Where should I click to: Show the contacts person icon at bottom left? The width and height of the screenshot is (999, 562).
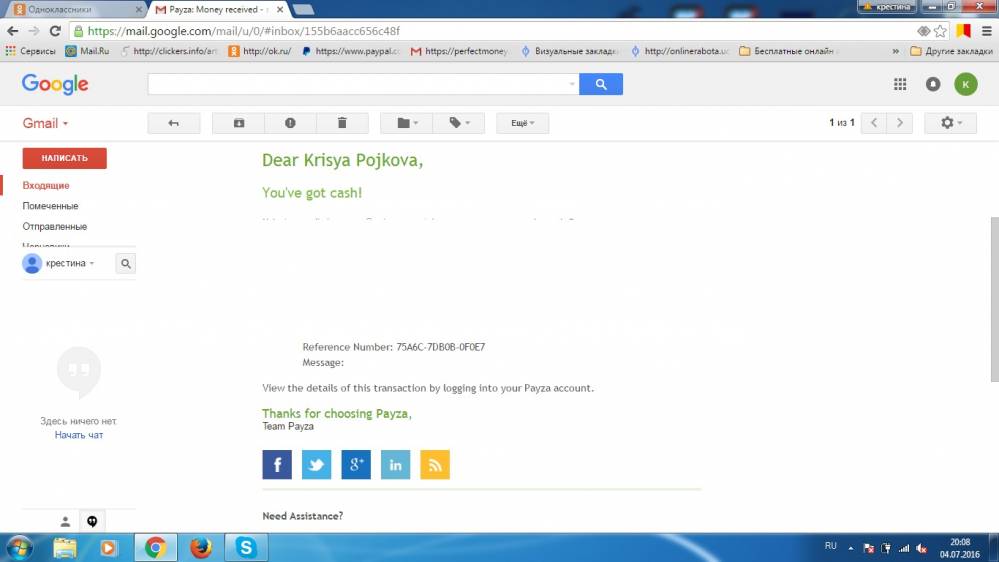pyautogui.click(x=65, y=522)
